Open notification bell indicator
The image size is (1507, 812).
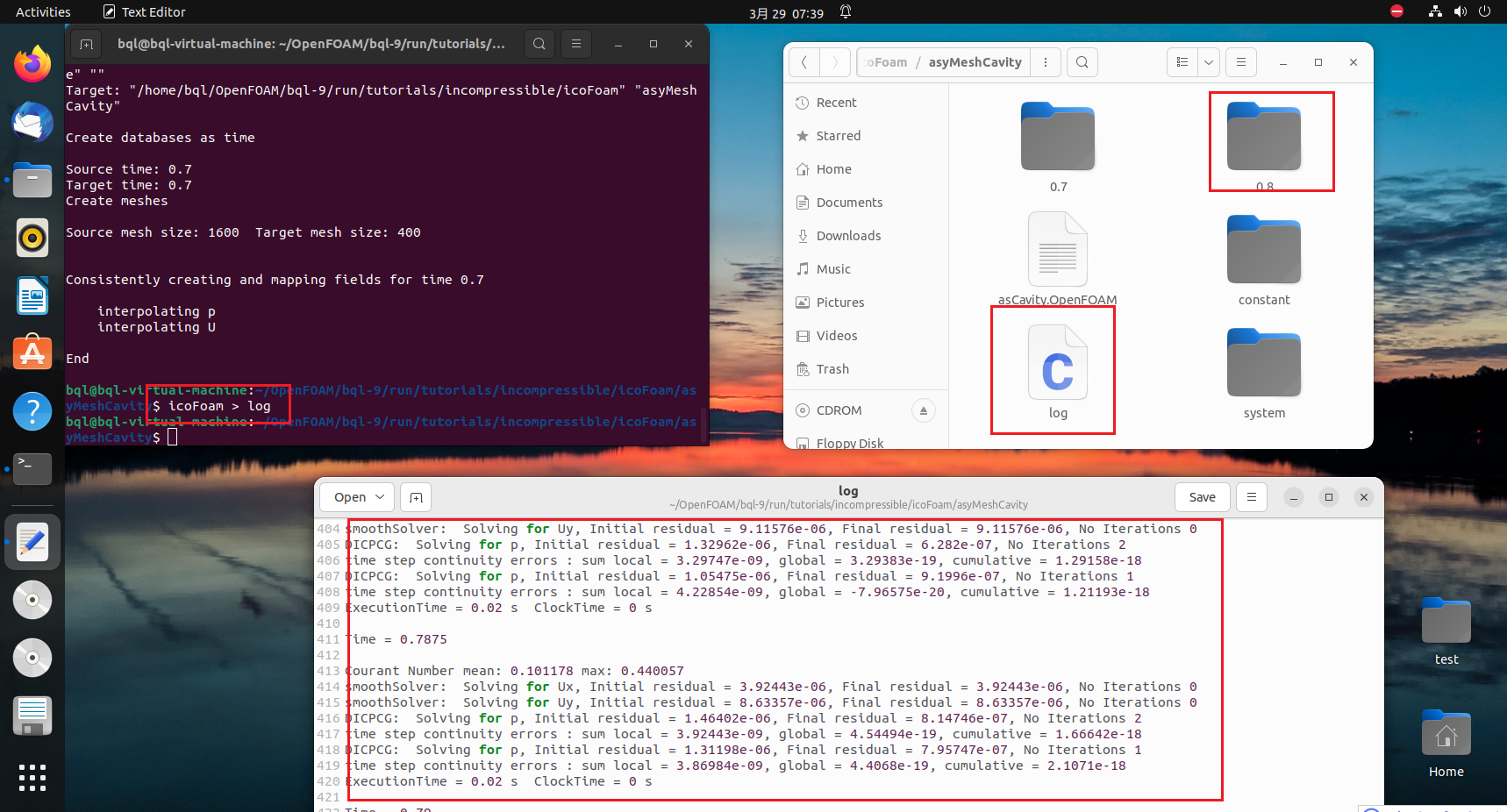(x=846, y=12)
